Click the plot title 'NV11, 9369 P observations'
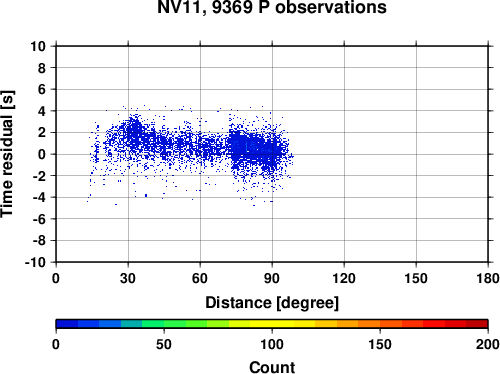This screenshot has height=374, width=500. [272, 7]
